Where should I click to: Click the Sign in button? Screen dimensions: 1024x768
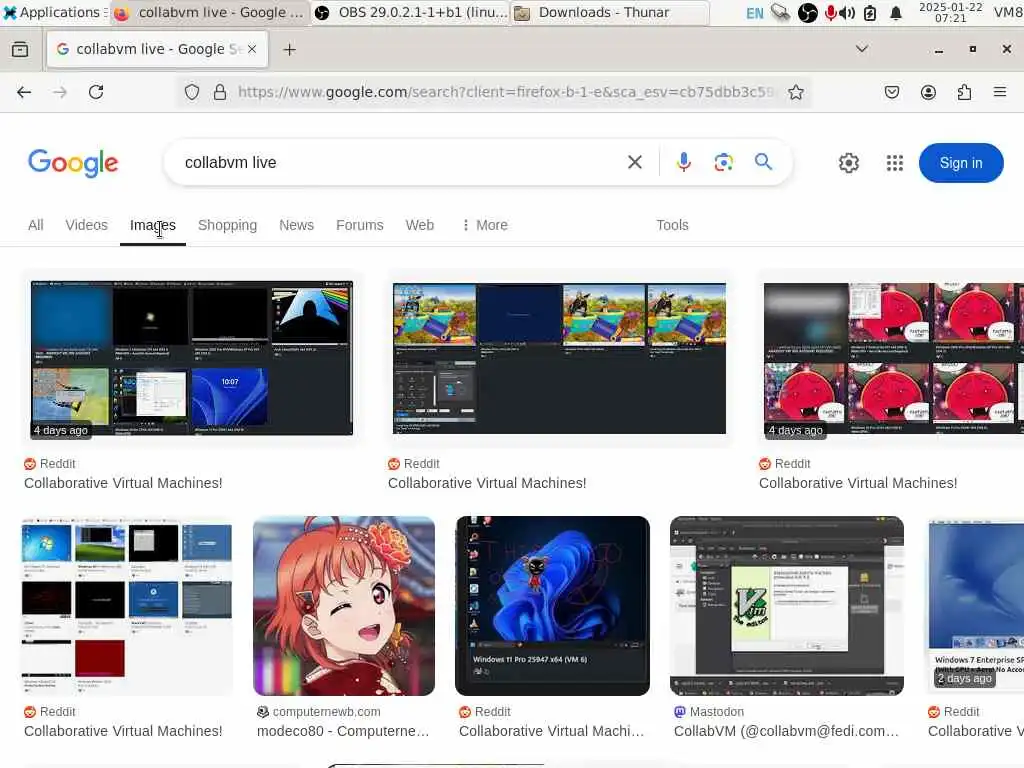[961, 163]
